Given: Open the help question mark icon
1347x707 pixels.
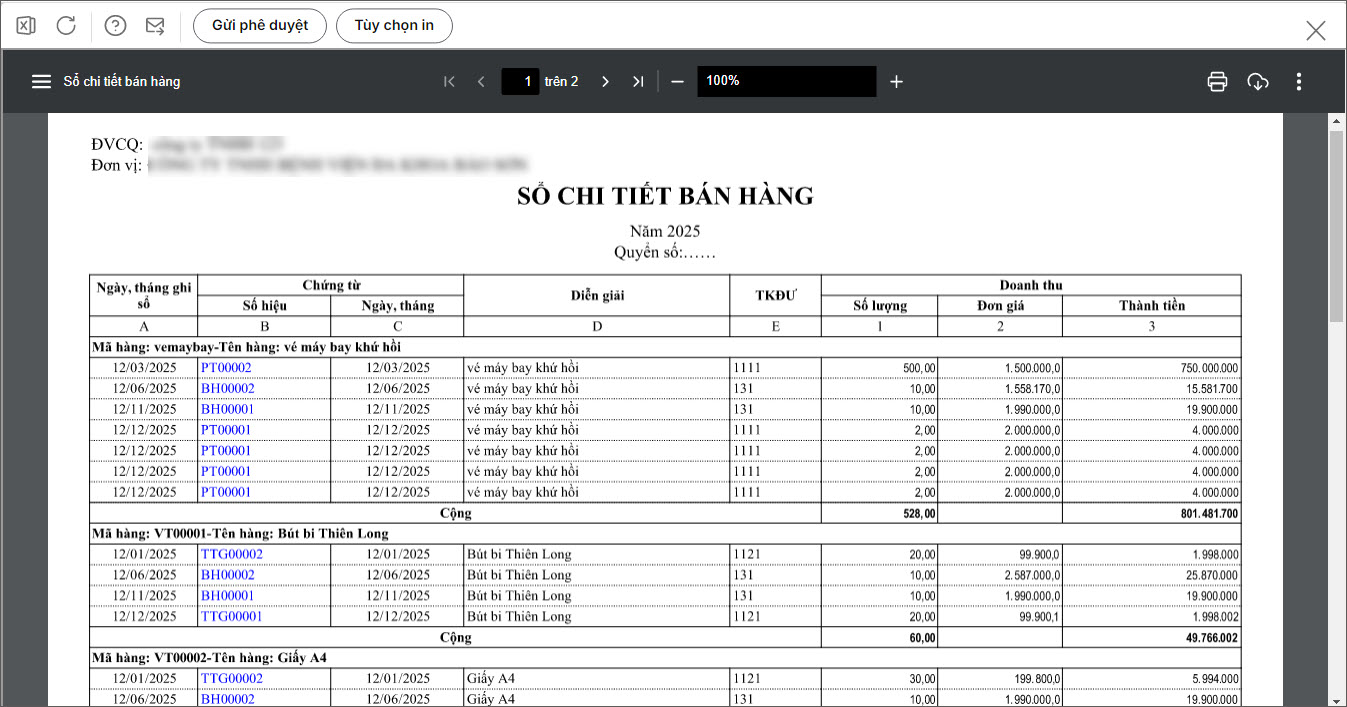Looking at the screenshot, I should pyautogui.click(x=115, y=26).
